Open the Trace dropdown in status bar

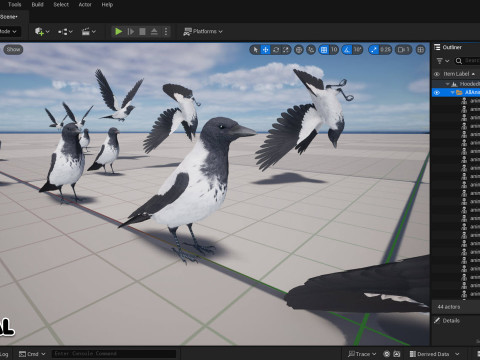coord(362,354)
